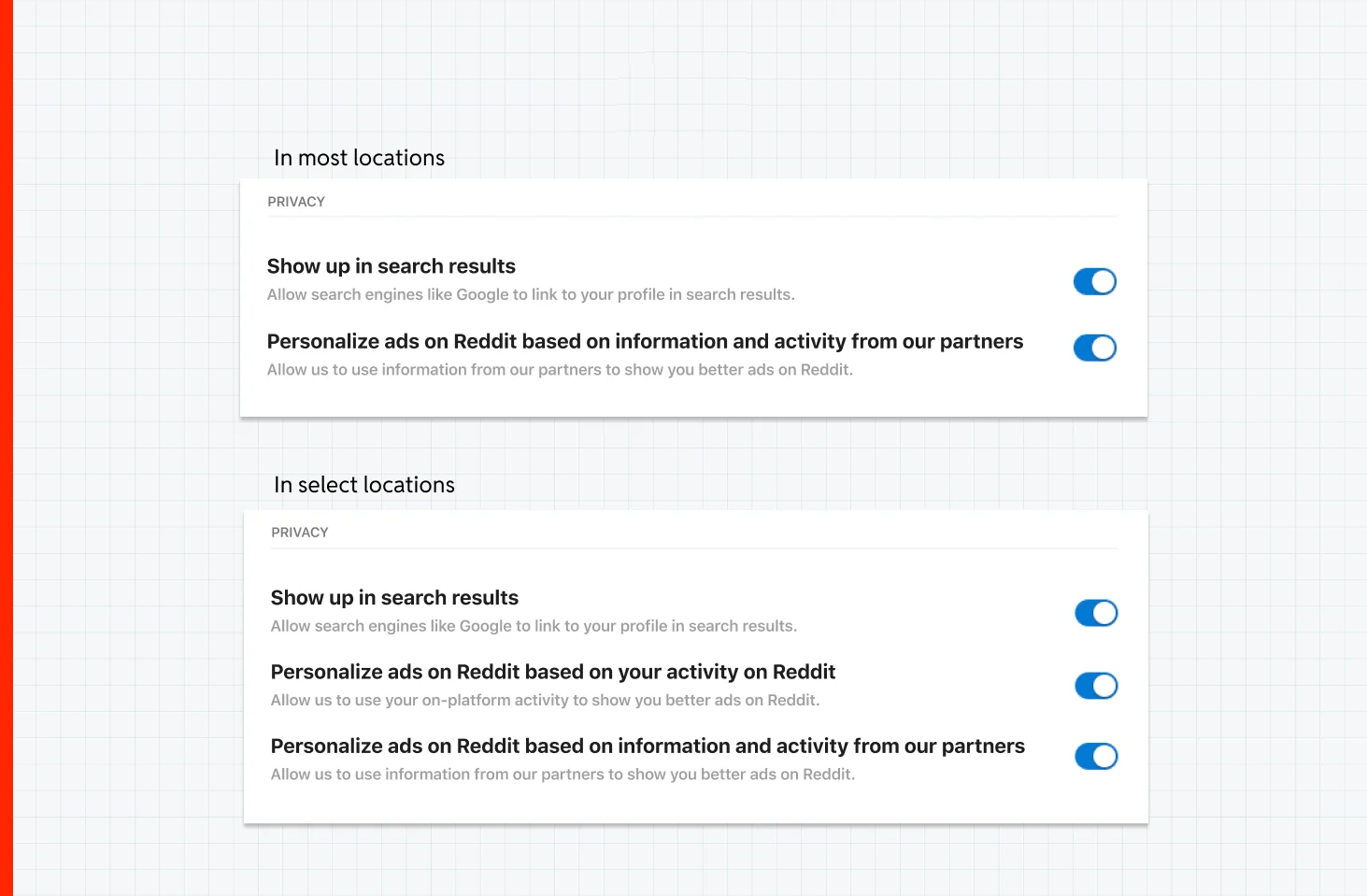This screenshot has height=896, width=1367.
Task: Click the partners ad personalization title in upper panel
Action: 645,342
